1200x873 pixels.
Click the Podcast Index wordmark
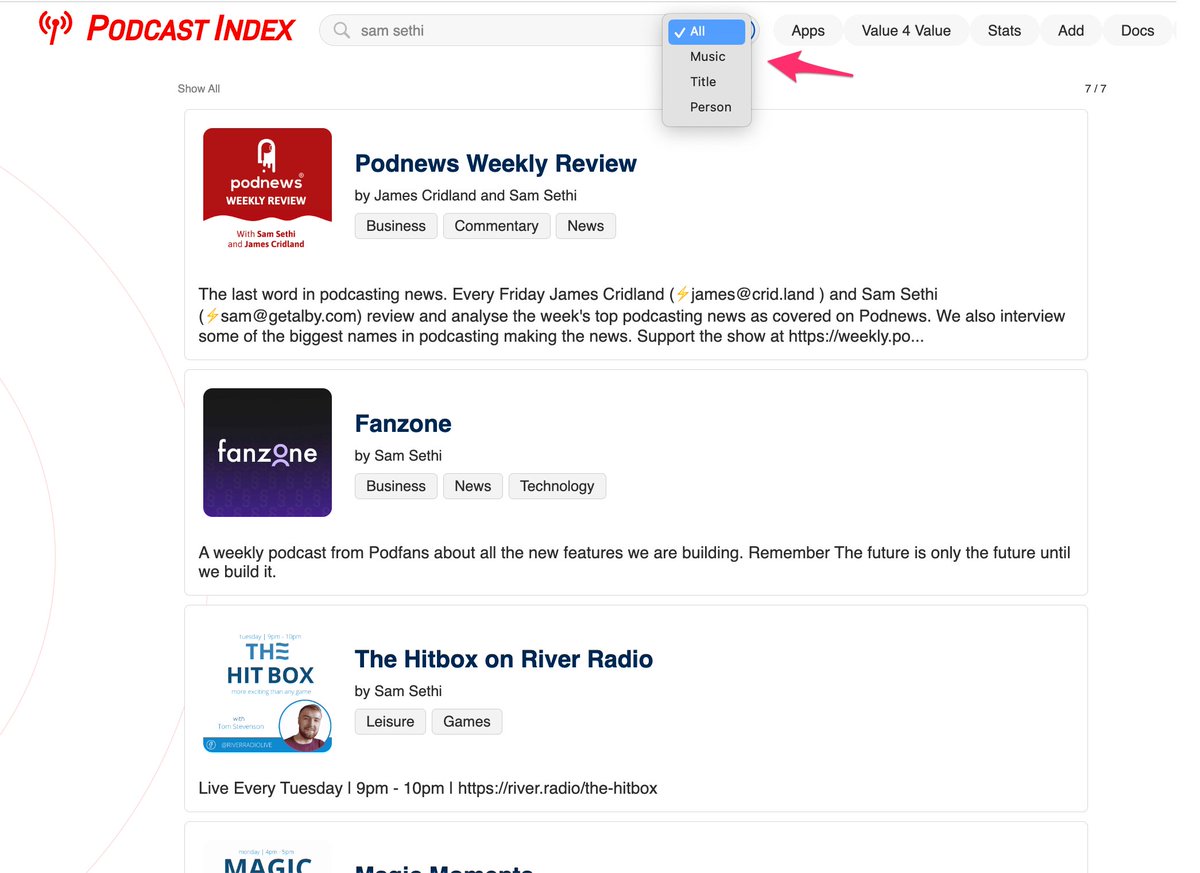point(191,29)
